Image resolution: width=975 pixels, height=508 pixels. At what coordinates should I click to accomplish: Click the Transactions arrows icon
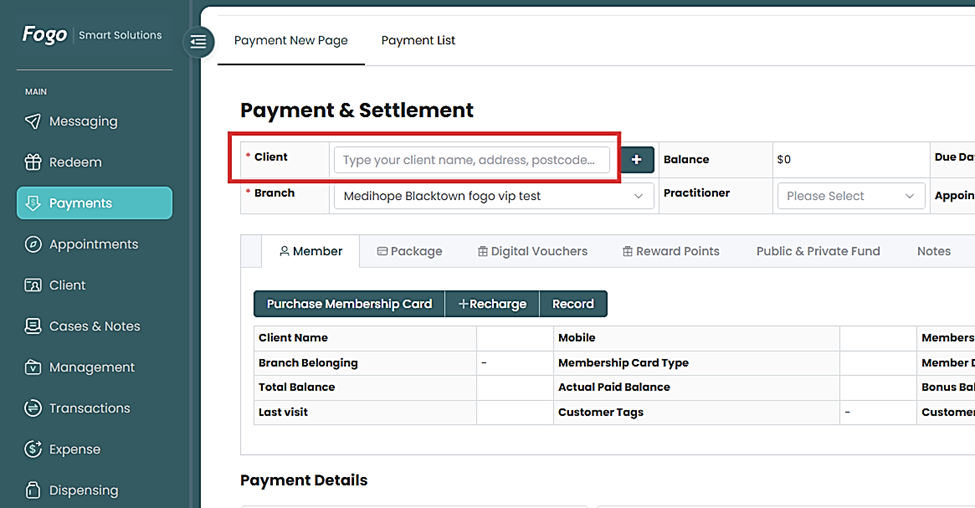[33, 408]
